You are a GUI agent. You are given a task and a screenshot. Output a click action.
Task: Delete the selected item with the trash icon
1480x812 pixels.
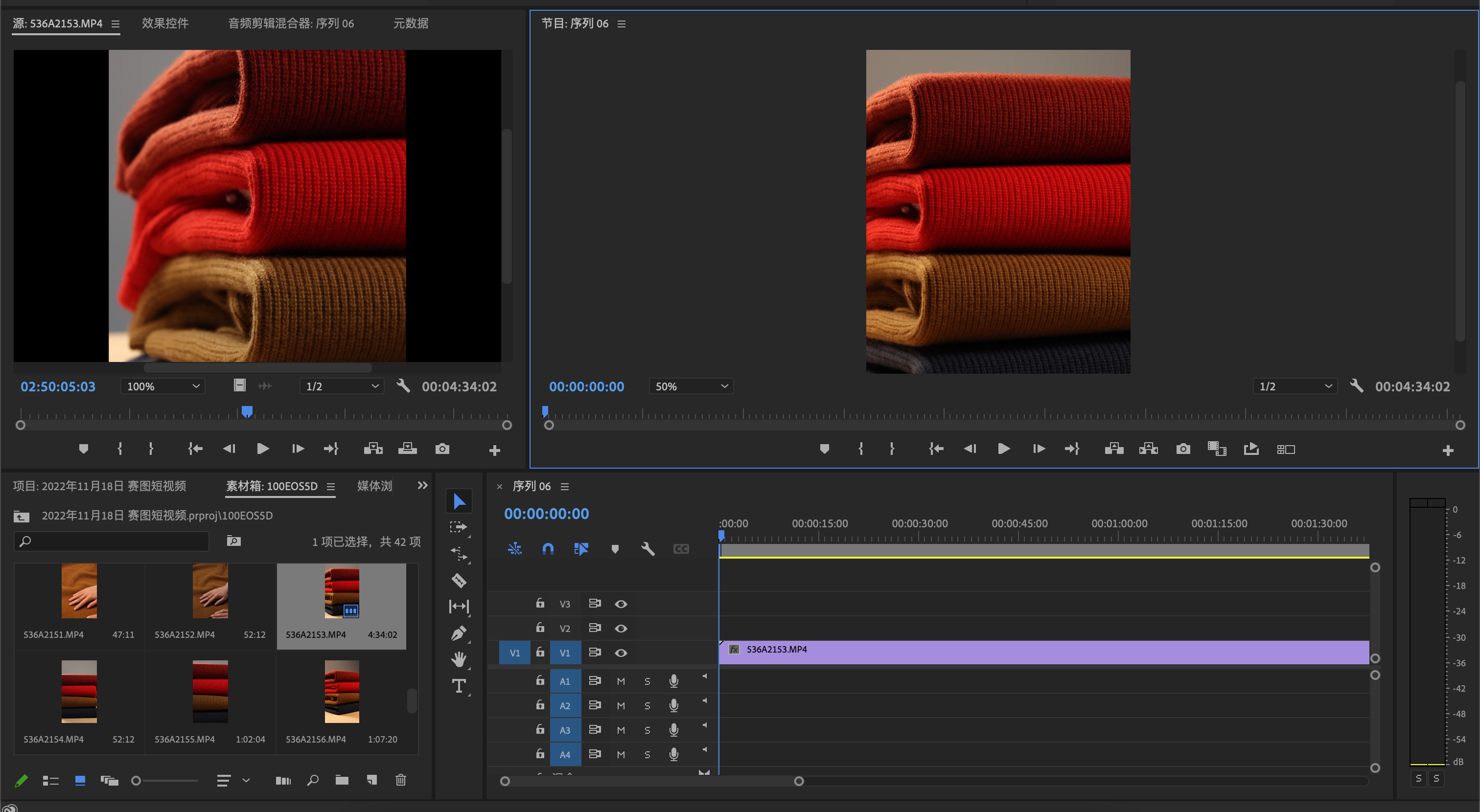point(400,780)
